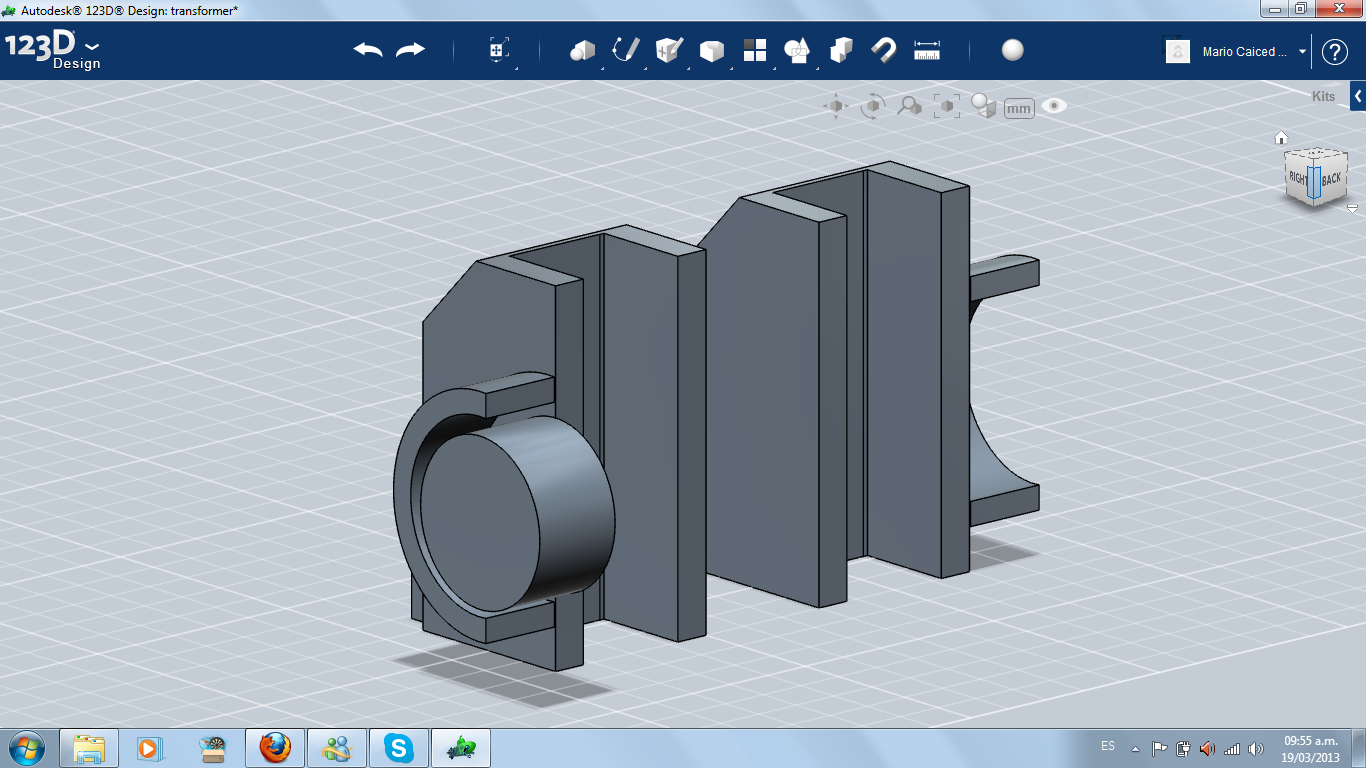1366x768 pixels.
Task: Show hidden system tray icons
Action: pyautogui.click(x=1135, y=748)
